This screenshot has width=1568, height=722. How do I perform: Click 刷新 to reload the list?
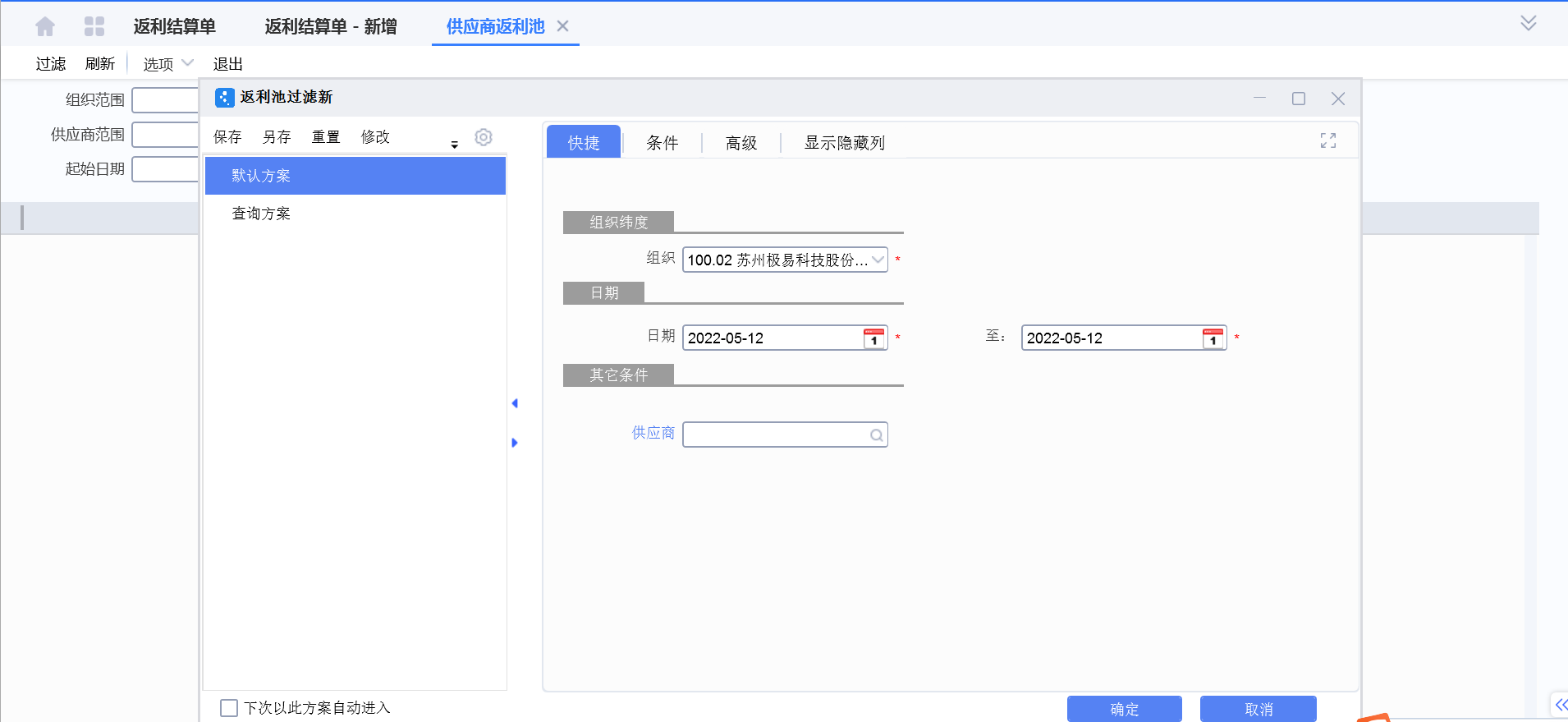(100, 64)
